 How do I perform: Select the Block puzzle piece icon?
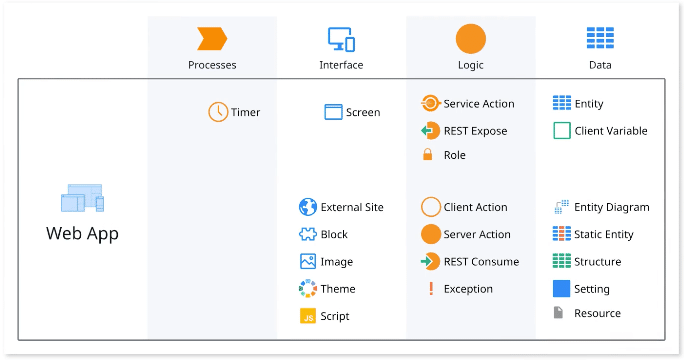pyautogui.click(x=308, y=234)
